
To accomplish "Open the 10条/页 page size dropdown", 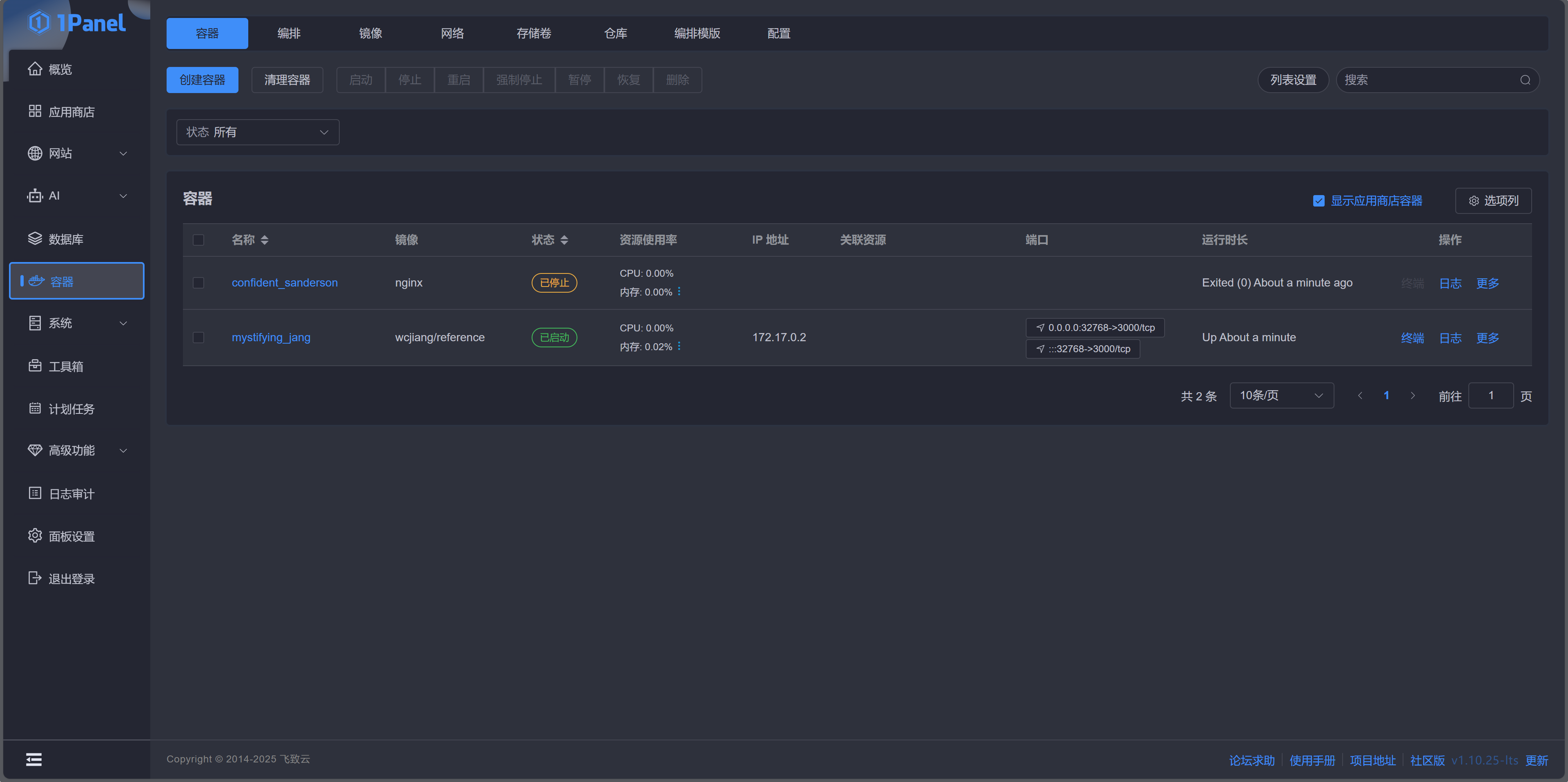I will 1281,395.
